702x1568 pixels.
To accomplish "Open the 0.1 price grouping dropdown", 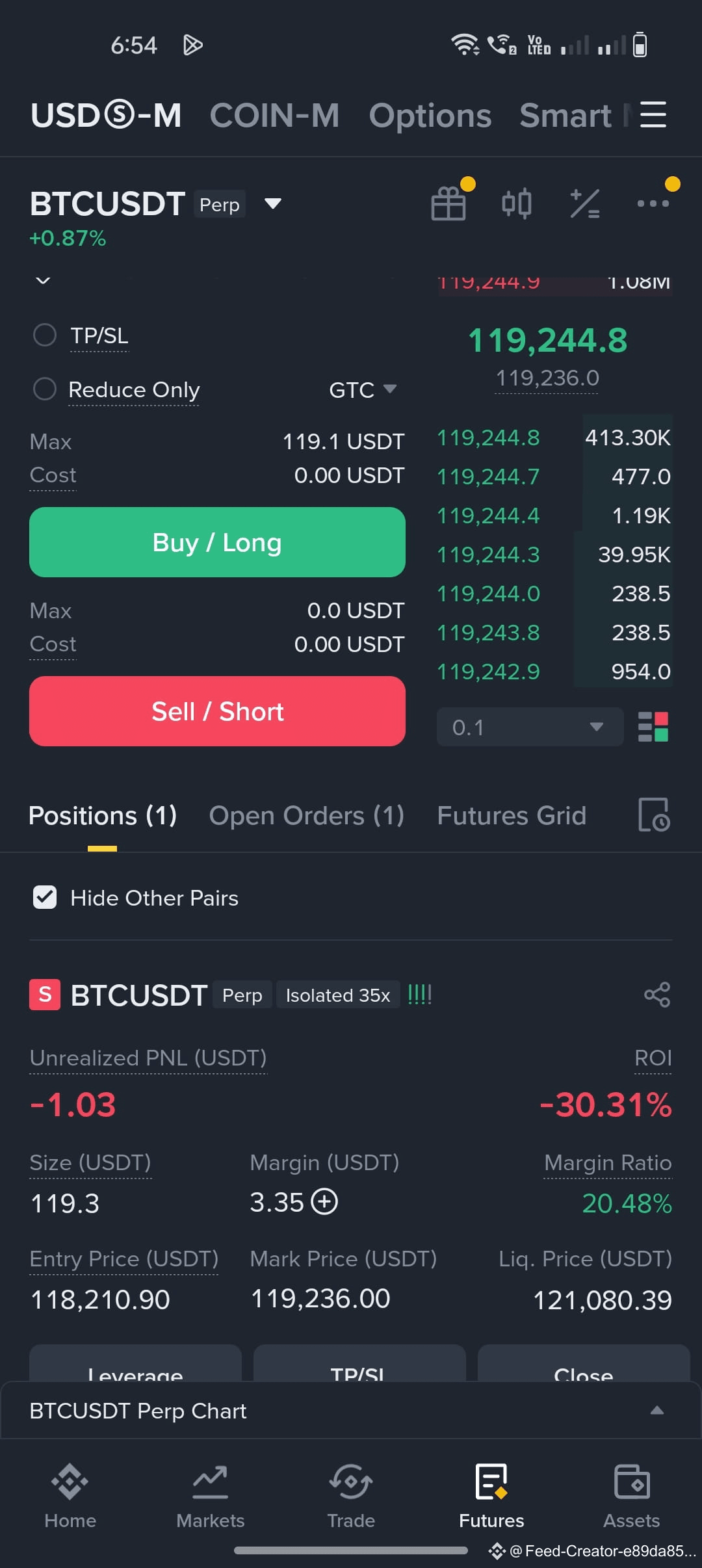I will 530,727.
